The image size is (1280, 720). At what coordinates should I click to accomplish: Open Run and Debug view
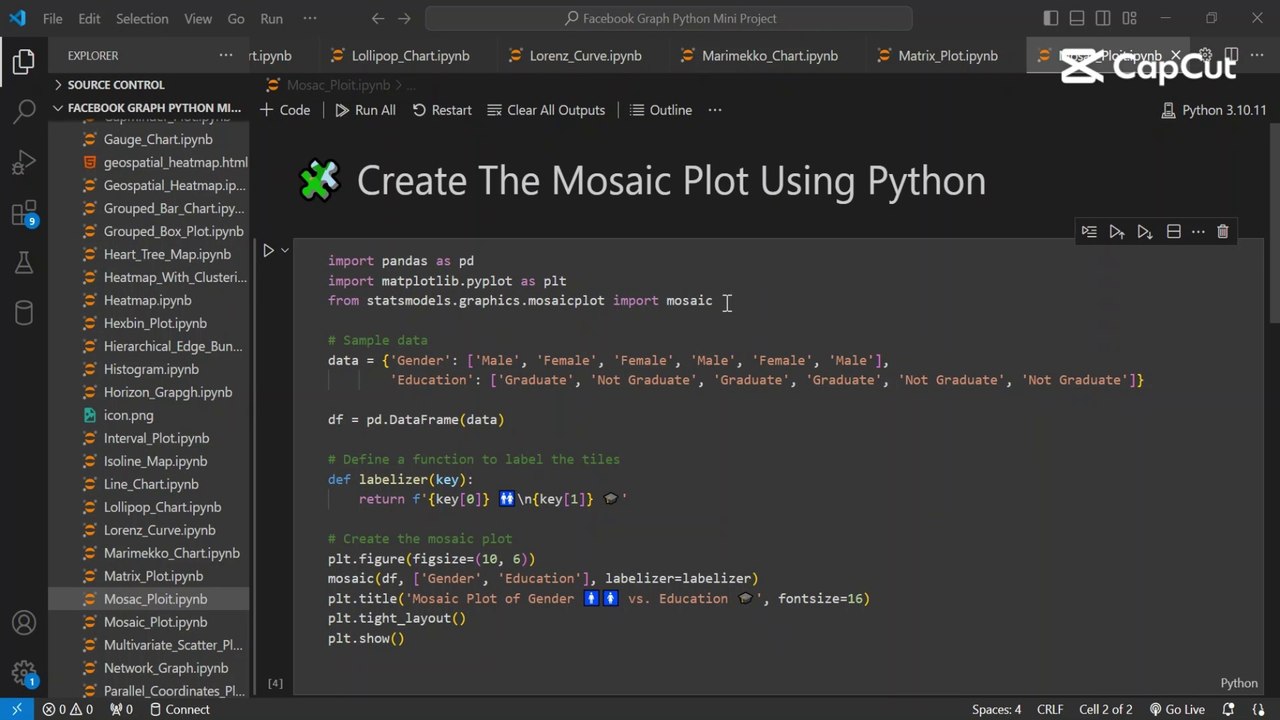(x=24, y=162)
